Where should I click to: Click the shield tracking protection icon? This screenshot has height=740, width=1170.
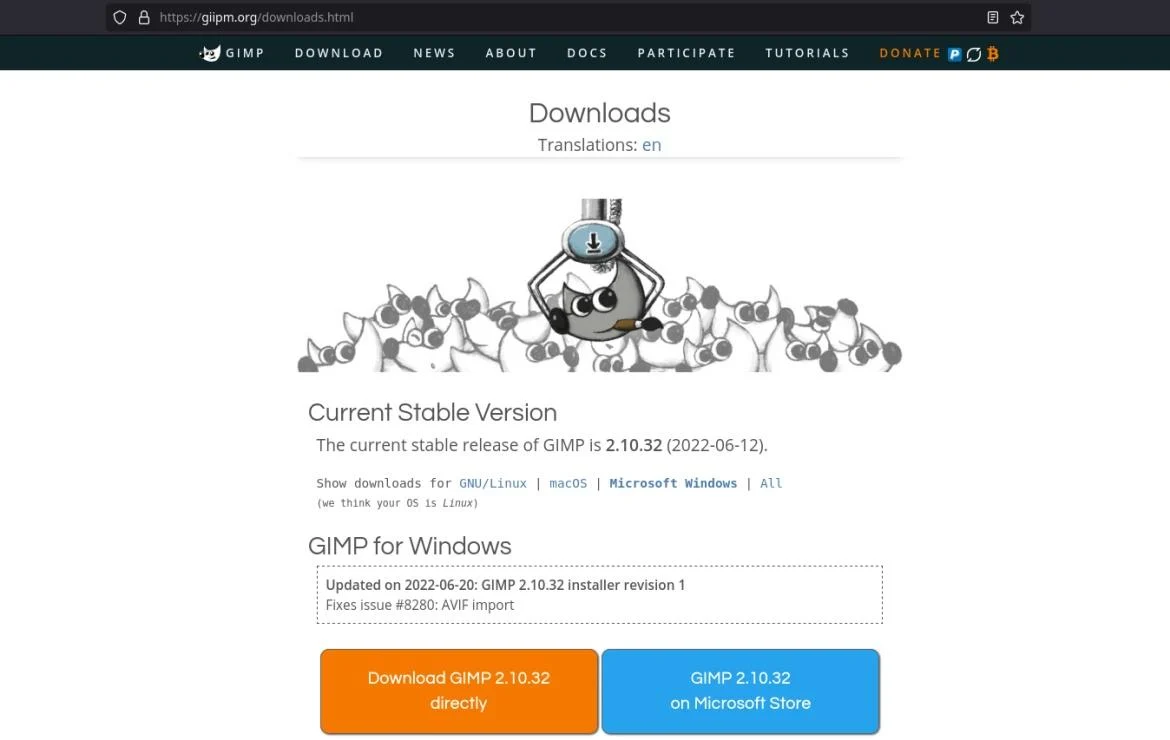pyautogui.click(x=119, y=17)
